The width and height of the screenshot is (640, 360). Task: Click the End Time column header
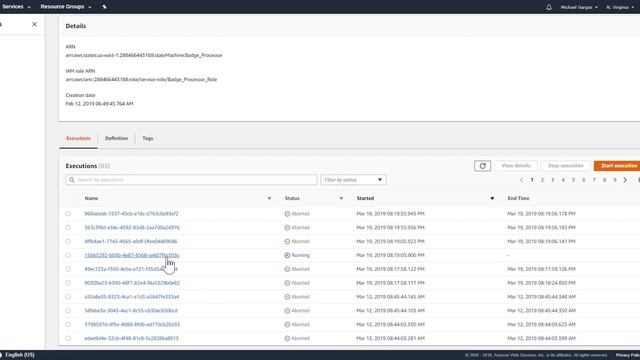(x=518, y=198)
